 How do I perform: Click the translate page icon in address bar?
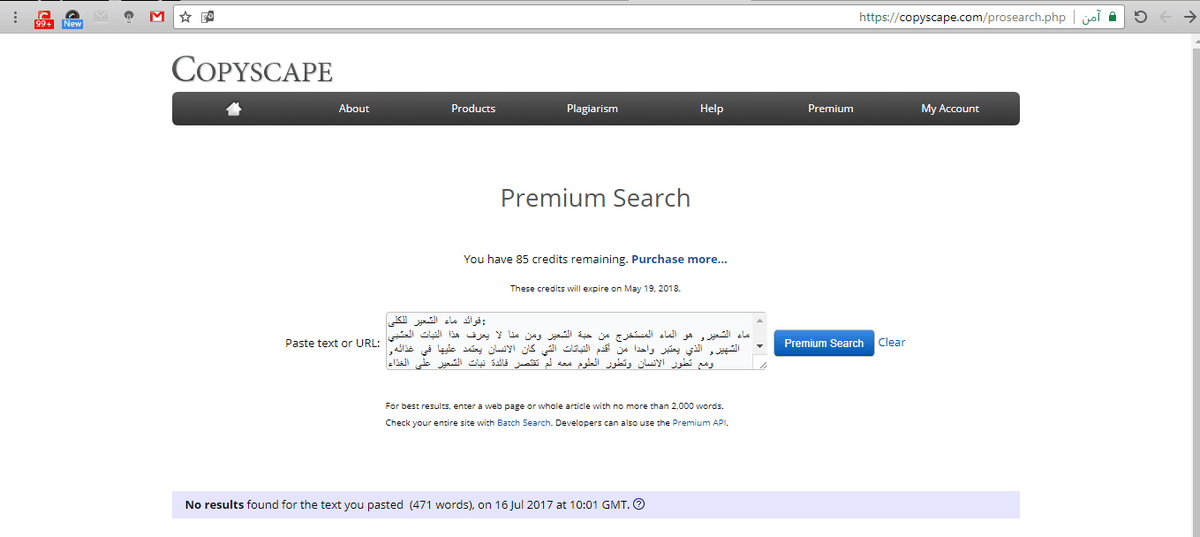[207, 17]
